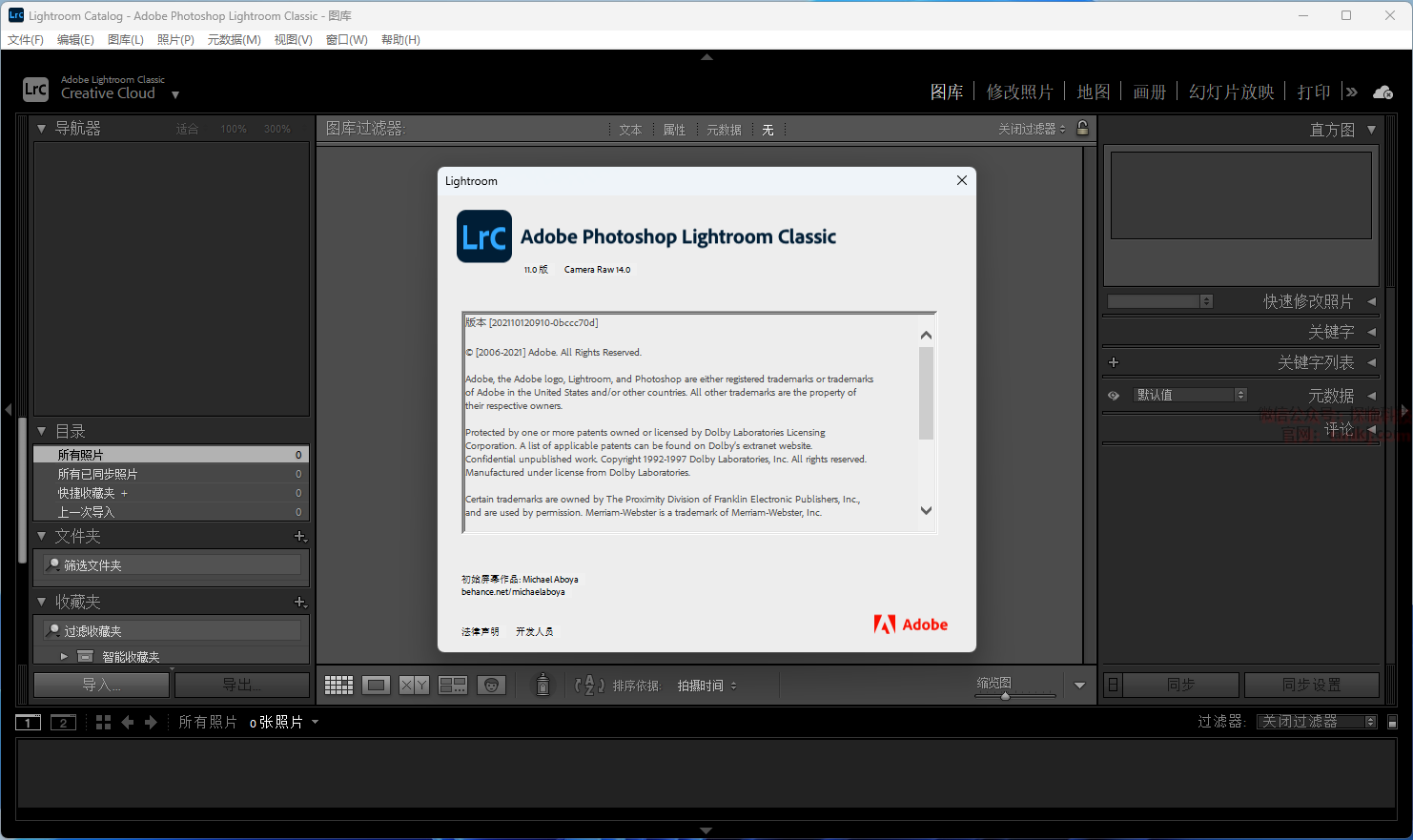1413x840 pixels.
Task: Switch to 修改照片 (Develop) module
Action: [1019, 92]
